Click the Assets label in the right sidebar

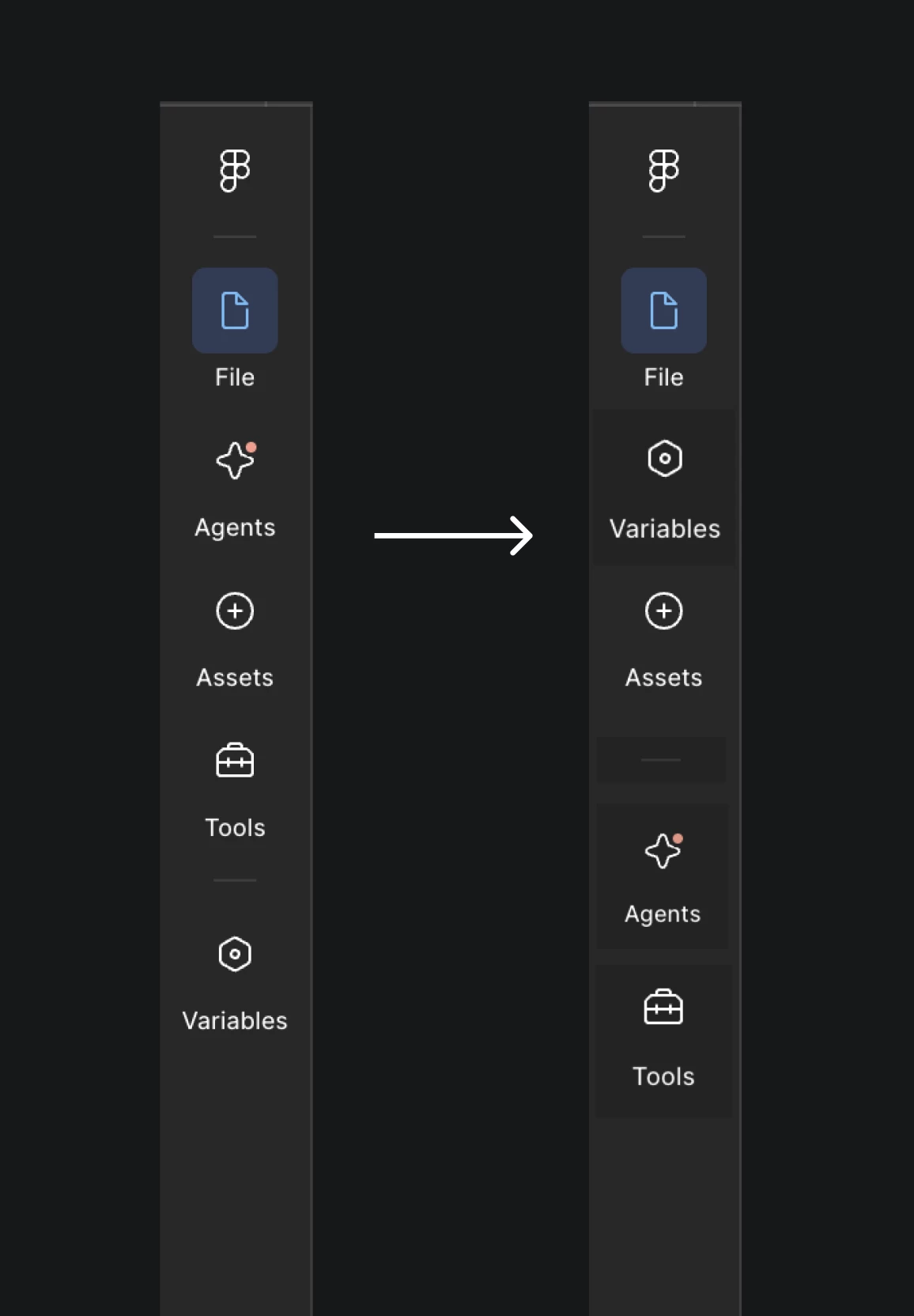pyautogui.click(x=663, y=678)
